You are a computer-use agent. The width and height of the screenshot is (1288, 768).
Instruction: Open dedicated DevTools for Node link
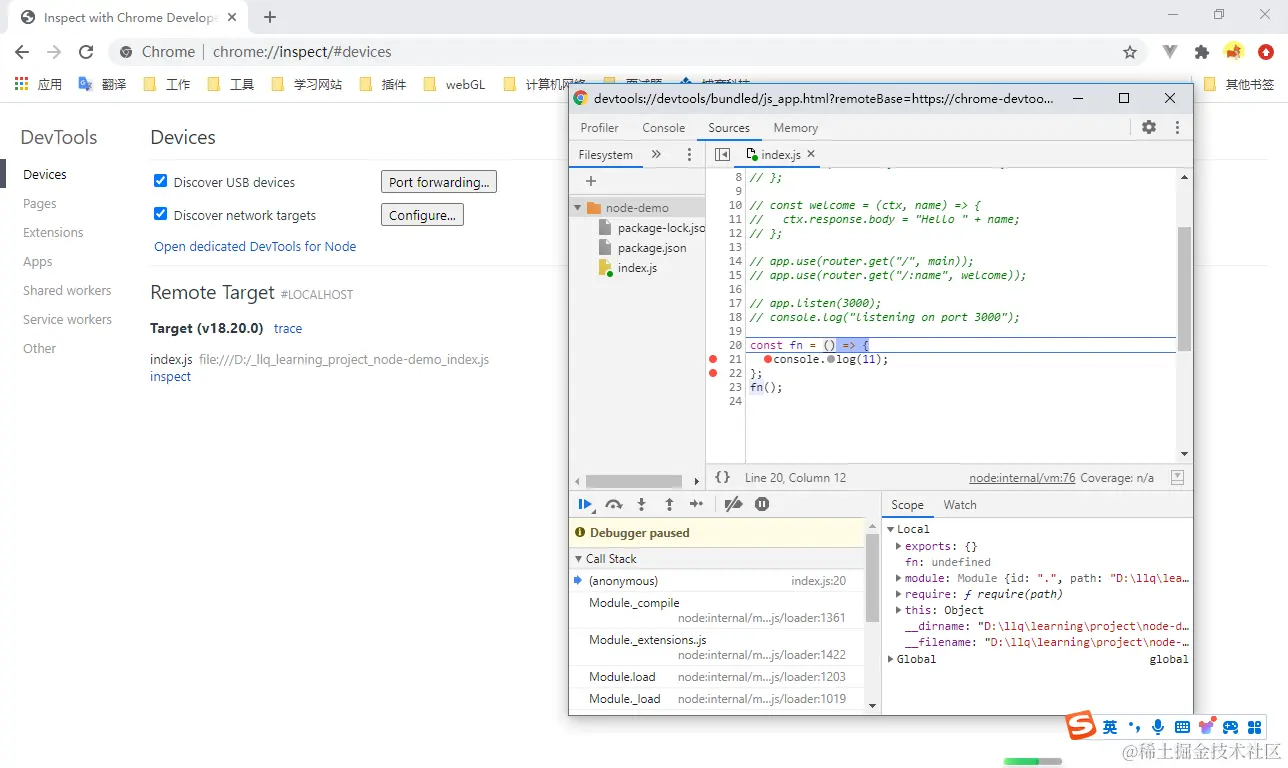pos(255,246)
